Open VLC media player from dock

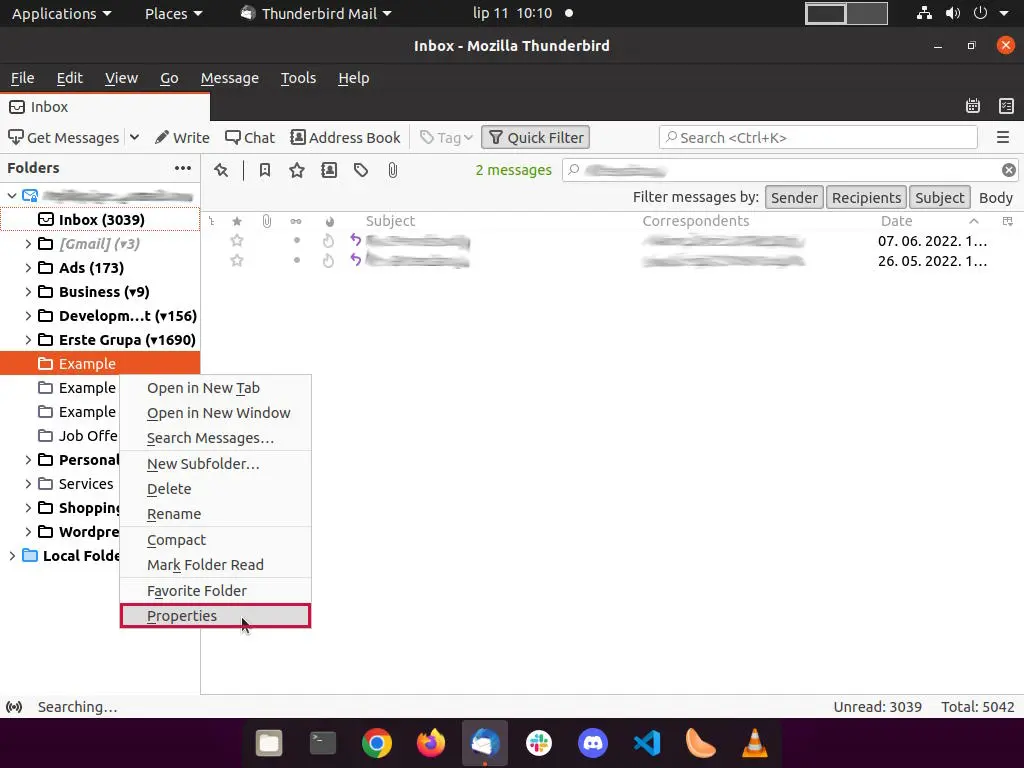754,743
